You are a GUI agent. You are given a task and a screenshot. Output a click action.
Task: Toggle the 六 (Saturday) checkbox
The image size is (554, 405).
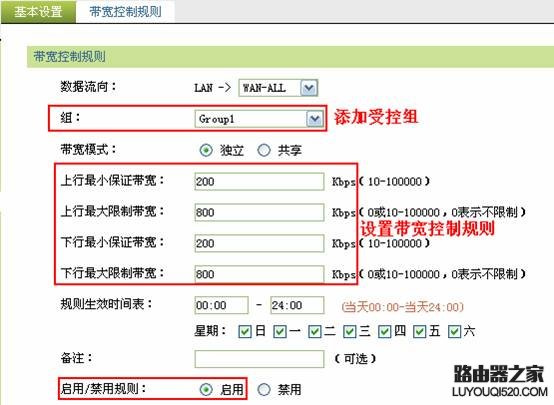click(454, 331)
